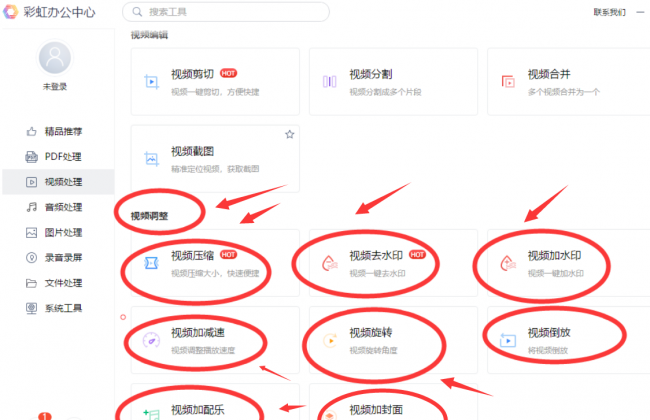This screenshot has width=650, height=420.
Task: Click the PDF icon beside PDF处理
Action: 32,157
